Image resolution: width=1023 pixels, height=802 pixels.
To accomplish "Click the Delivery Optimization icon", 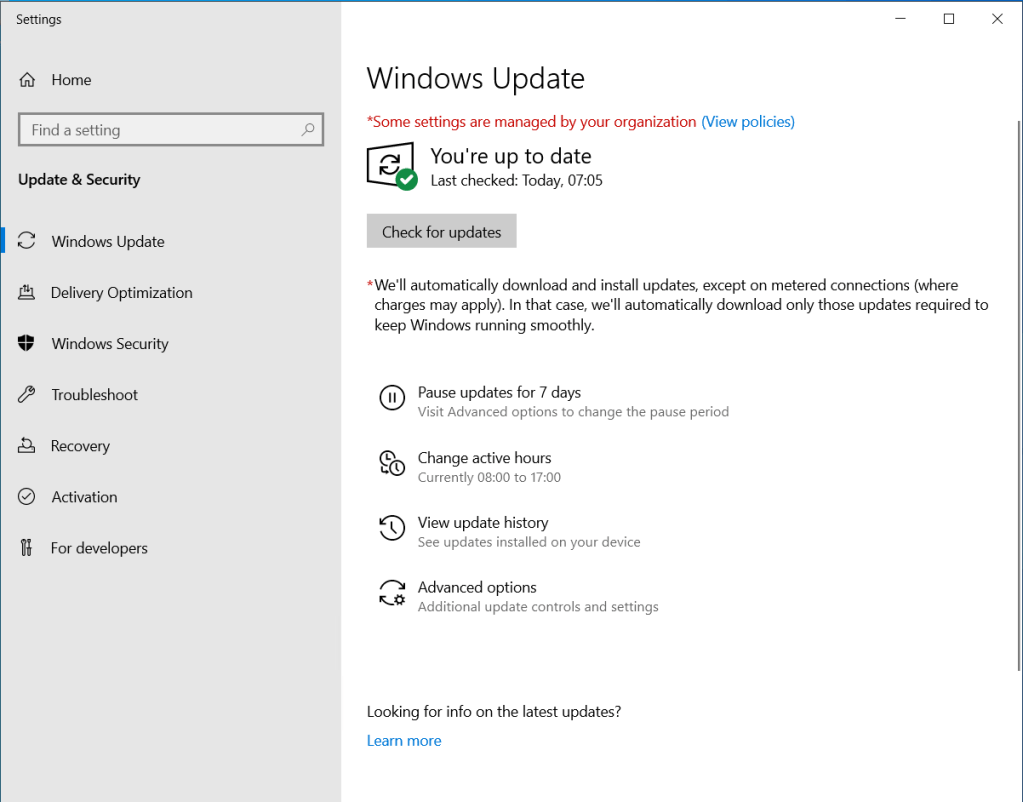I will (x=27, y=293).
